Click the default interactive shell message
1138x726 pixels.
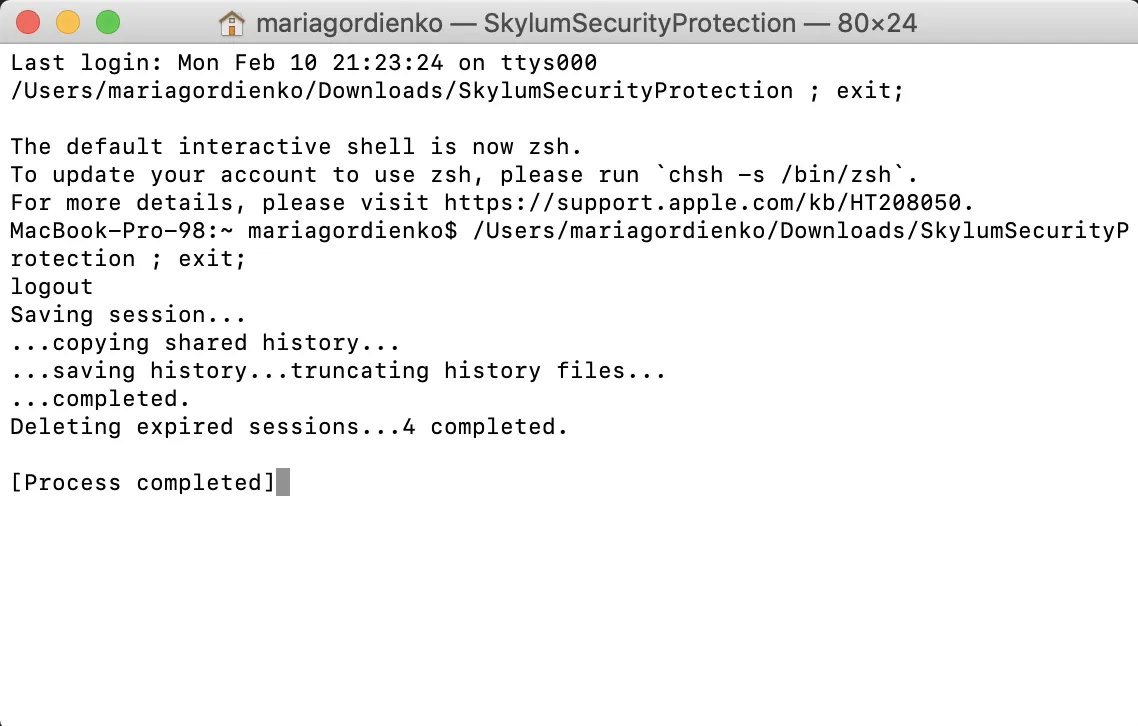(296, 147)
